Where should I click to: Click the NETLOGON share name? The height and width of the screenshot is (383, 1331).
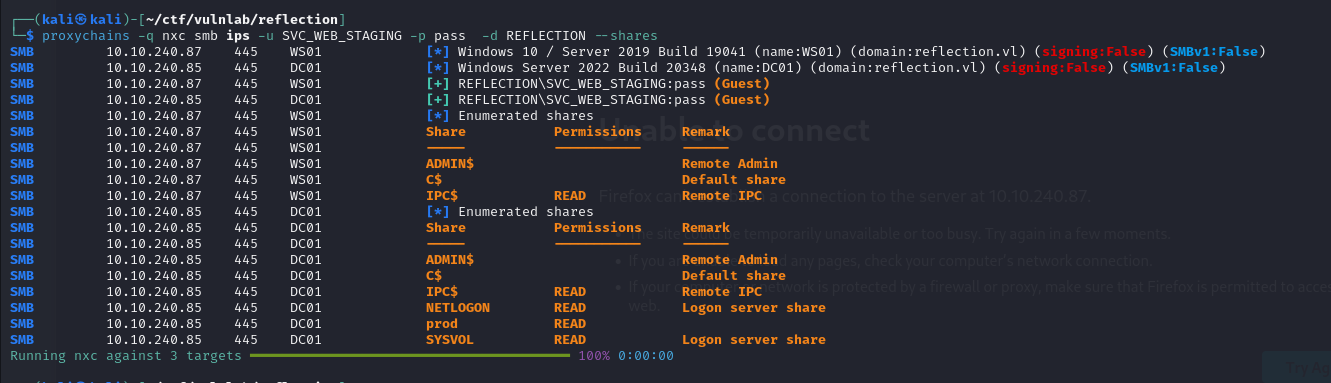pos(458,308)
